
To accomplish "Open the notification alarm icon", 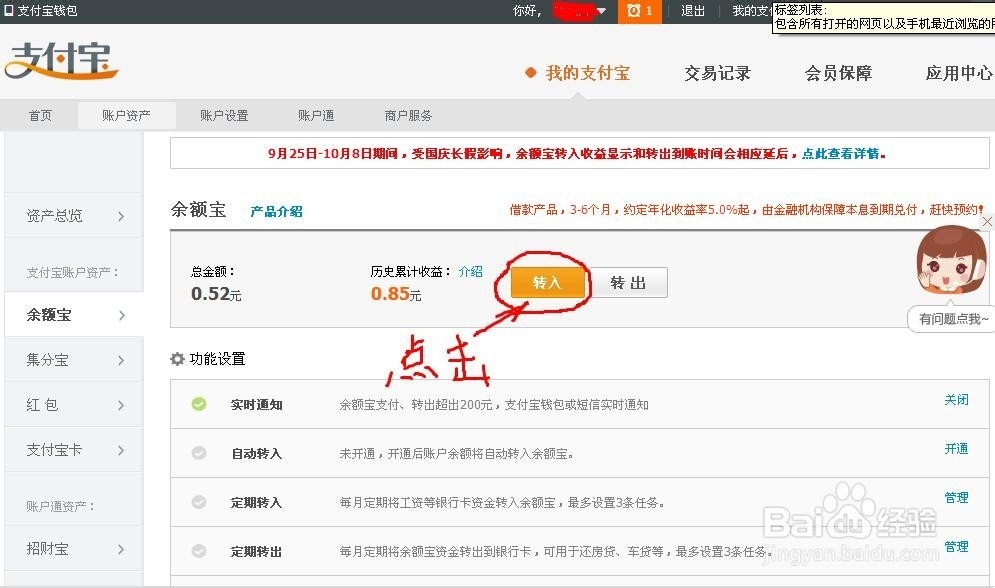I will [633, 11].
